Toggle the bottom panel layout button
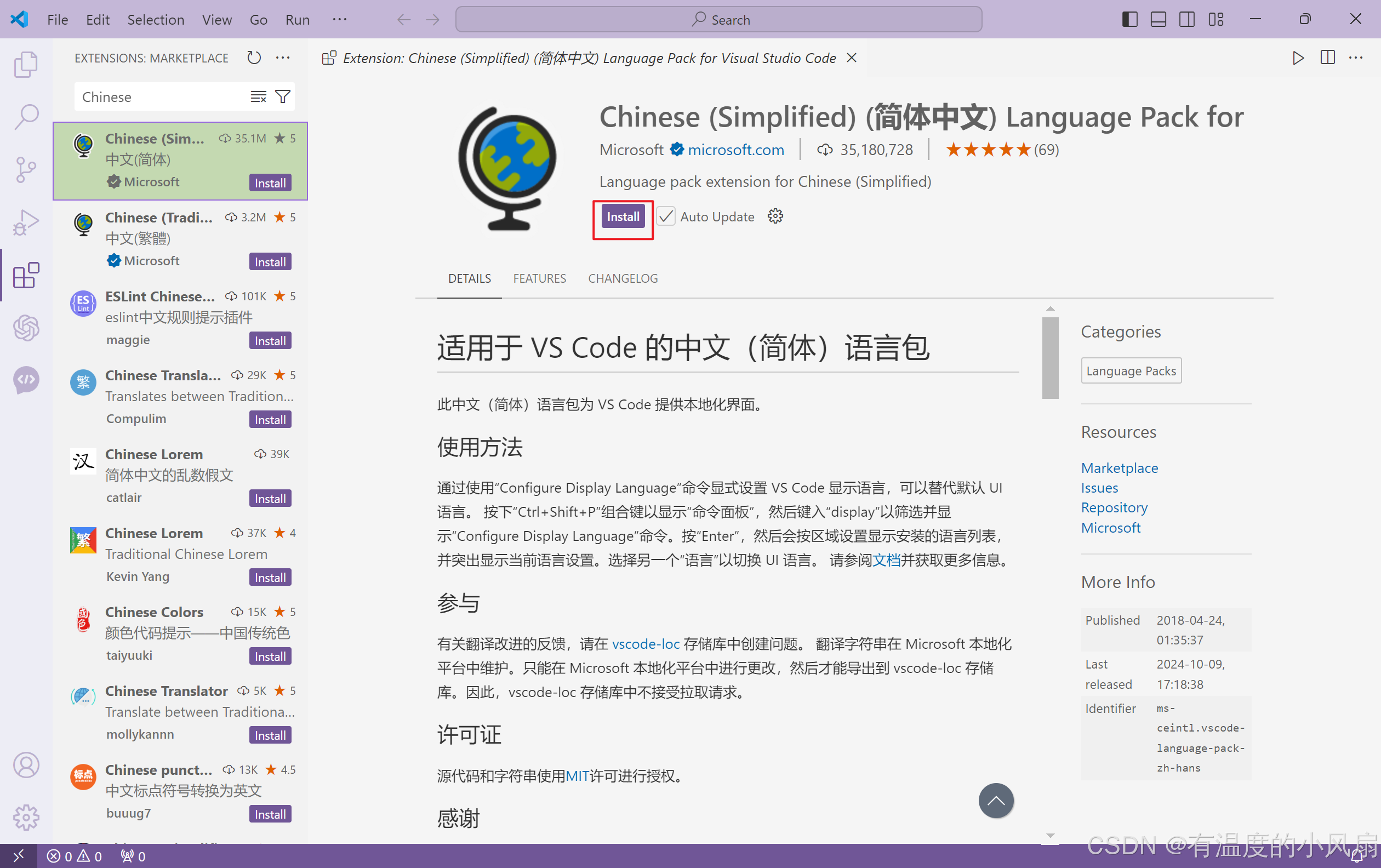The image size is (1381, 868). (x=1158, y=20)
